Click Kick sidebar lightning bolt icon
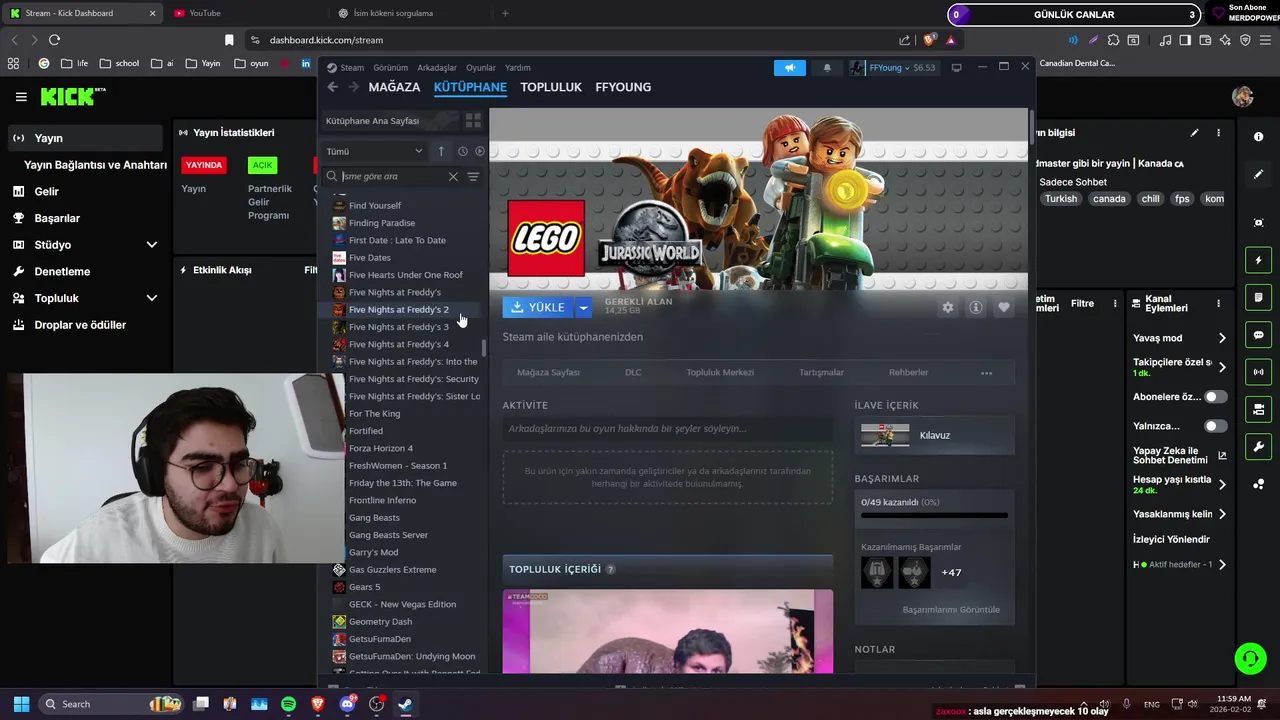1280x720 pixels. [x=1258, y=260]
